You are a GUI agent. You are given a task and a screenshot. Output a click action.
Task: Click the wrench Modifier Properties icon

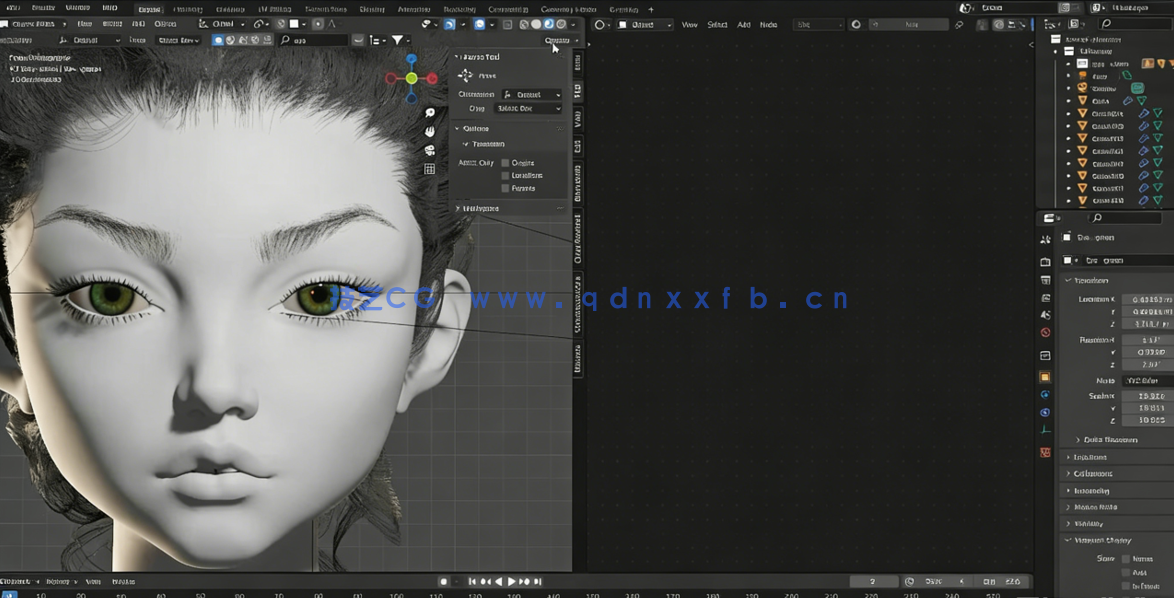pos(1046,394)
